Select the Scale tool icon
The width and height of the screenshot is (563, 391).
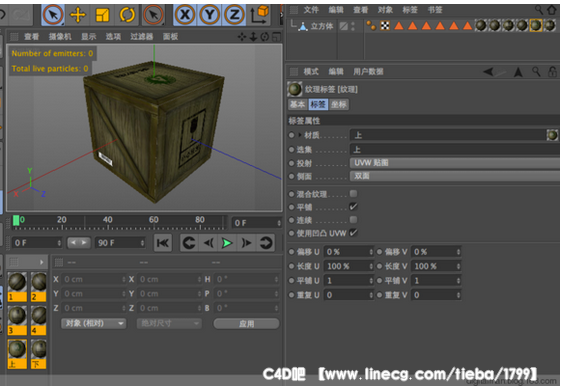(102, 15)
